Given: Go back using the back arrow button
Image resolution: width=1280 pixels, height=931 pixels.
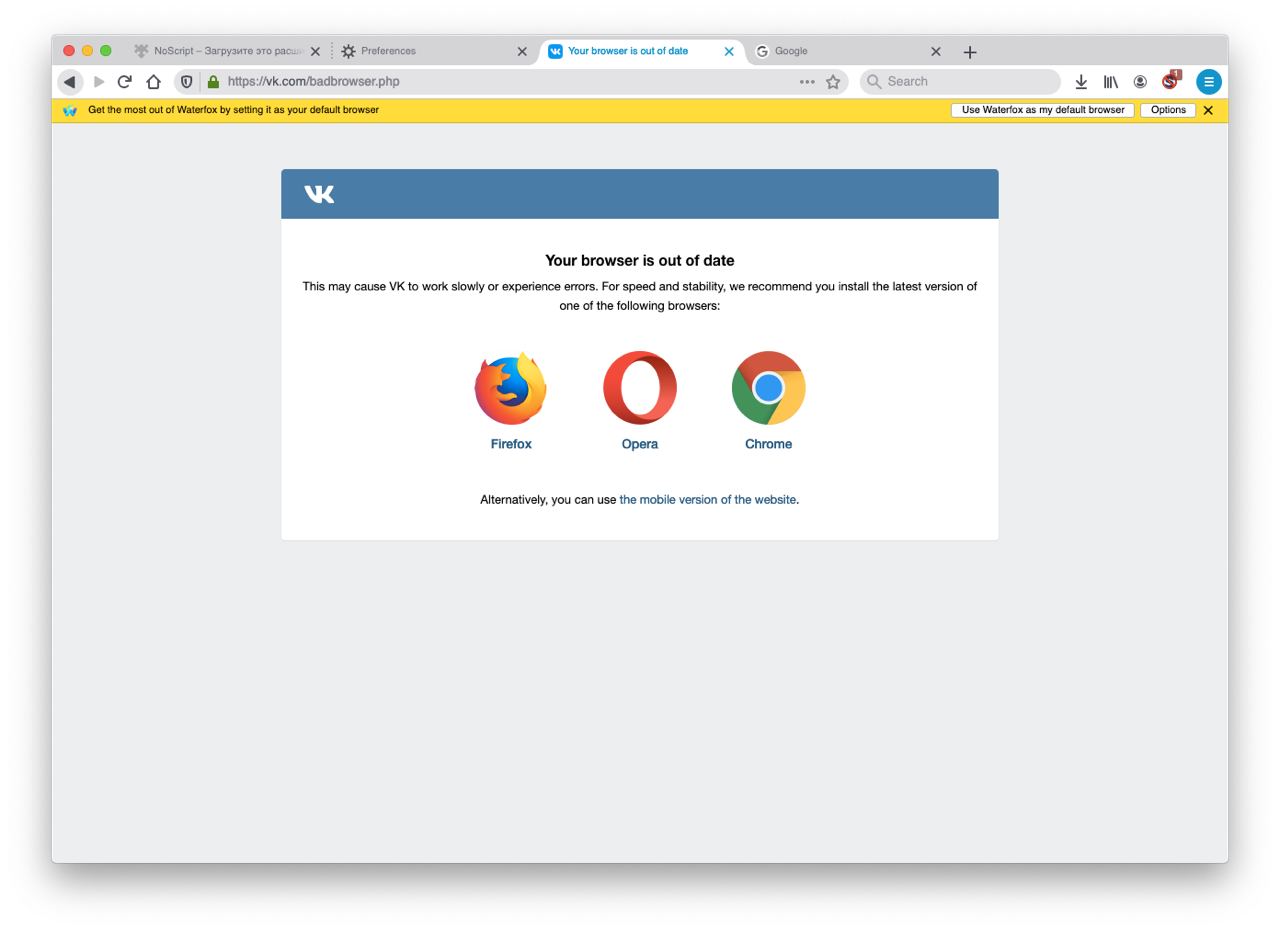Looking at the screenshot, I should pos(69,82).
